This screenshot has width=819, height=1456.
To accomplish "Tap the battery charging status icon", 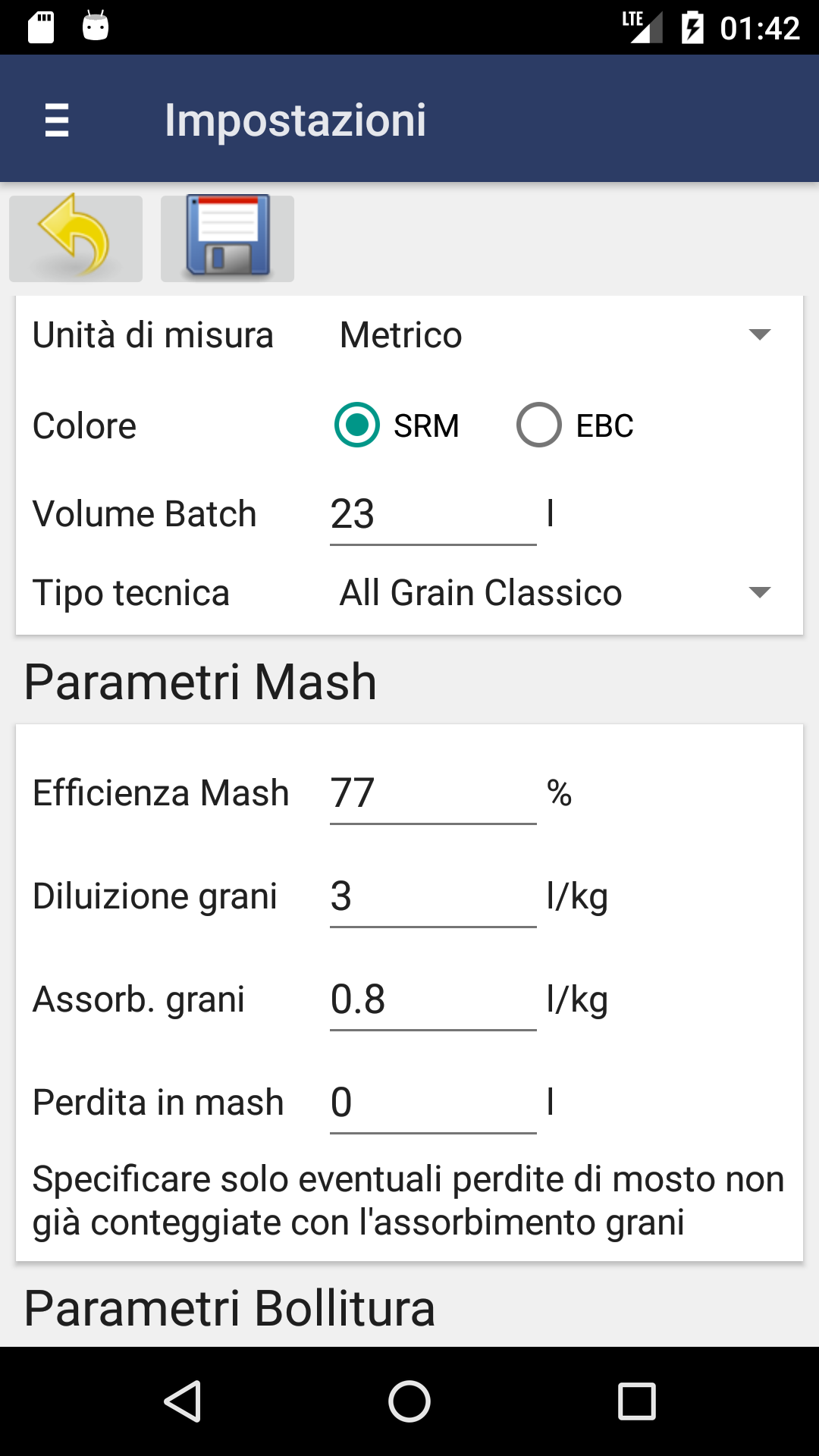I will (x=692, y=28).
